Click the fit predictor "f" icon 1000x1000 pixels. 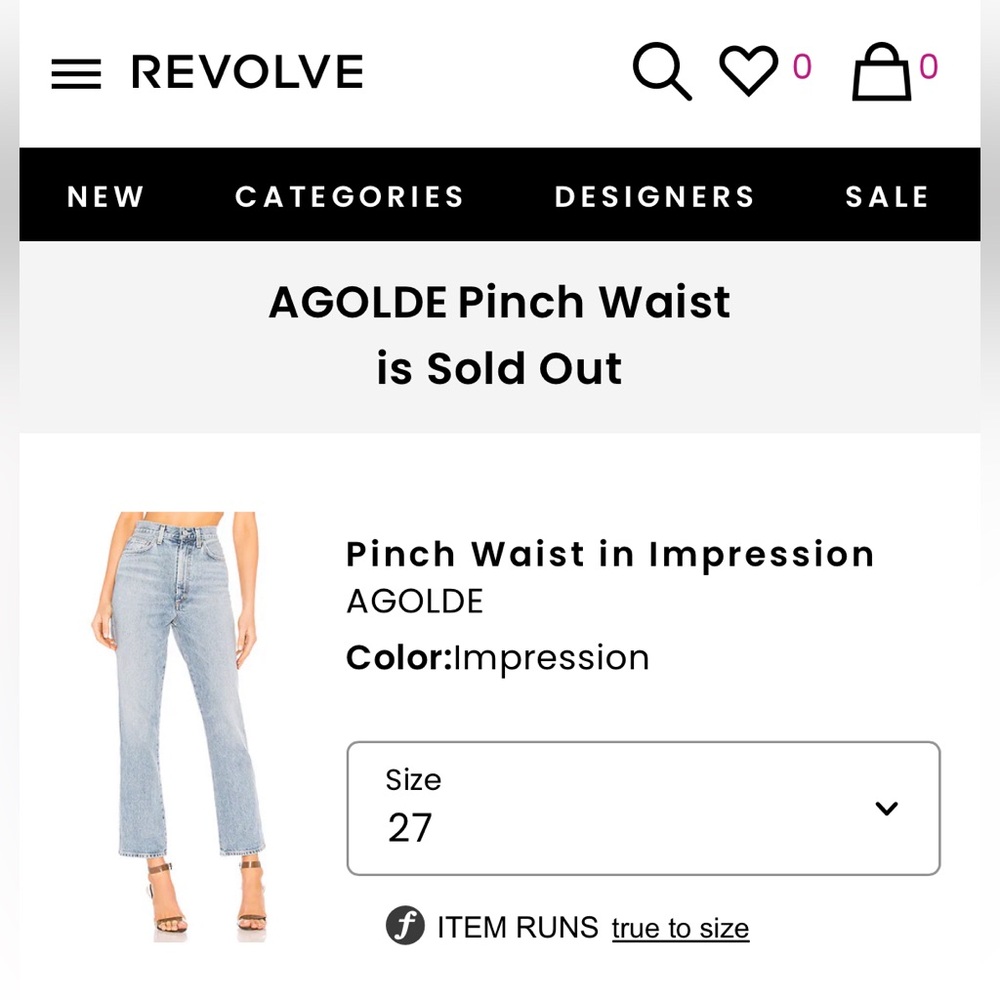403,928
